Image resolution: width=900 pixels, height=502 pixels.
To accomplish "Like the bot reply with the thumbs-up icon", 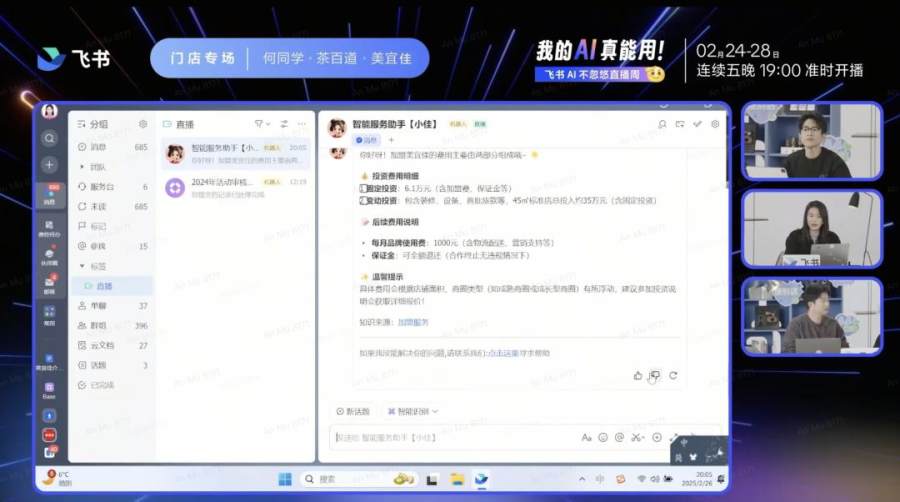I will [638, 375].
